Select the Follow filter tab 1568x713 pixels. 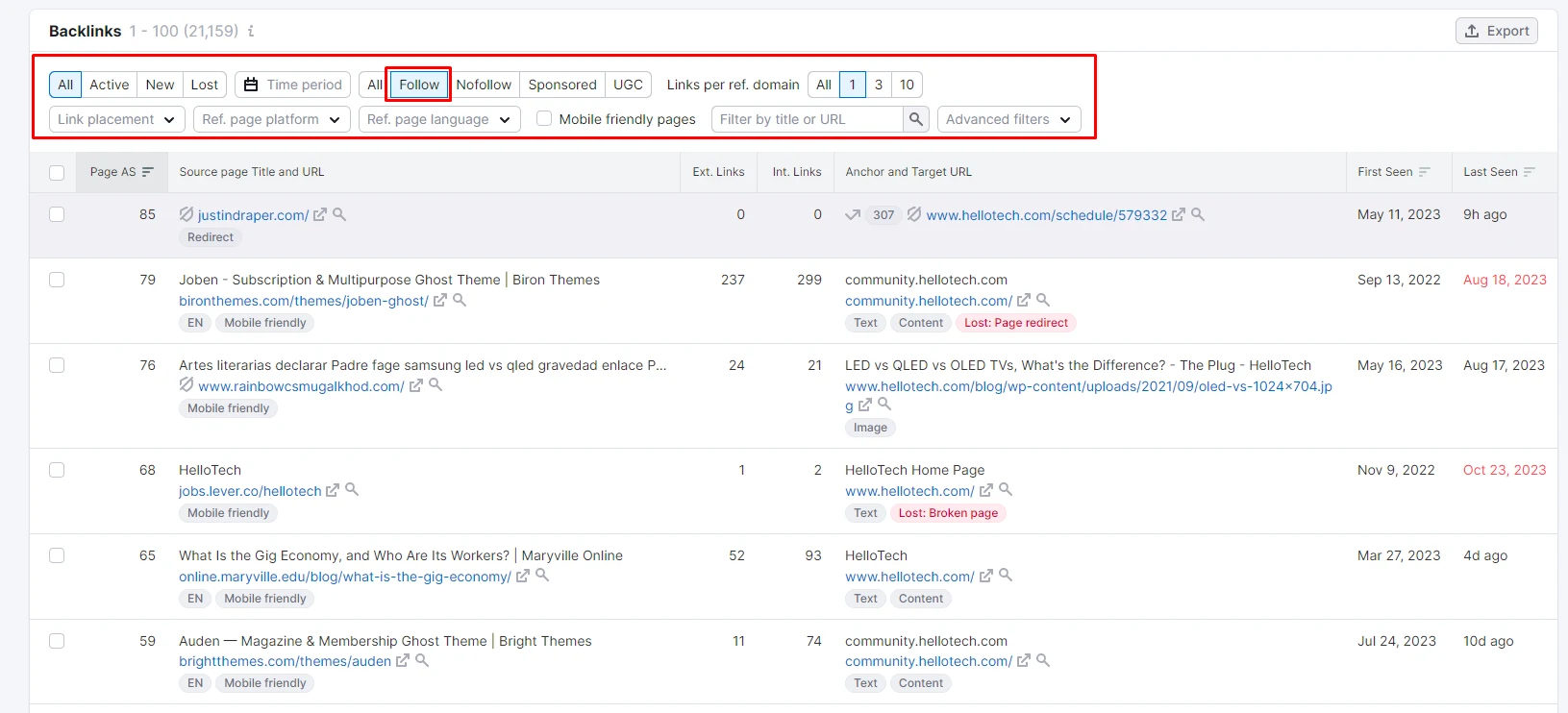coord(419,85)
